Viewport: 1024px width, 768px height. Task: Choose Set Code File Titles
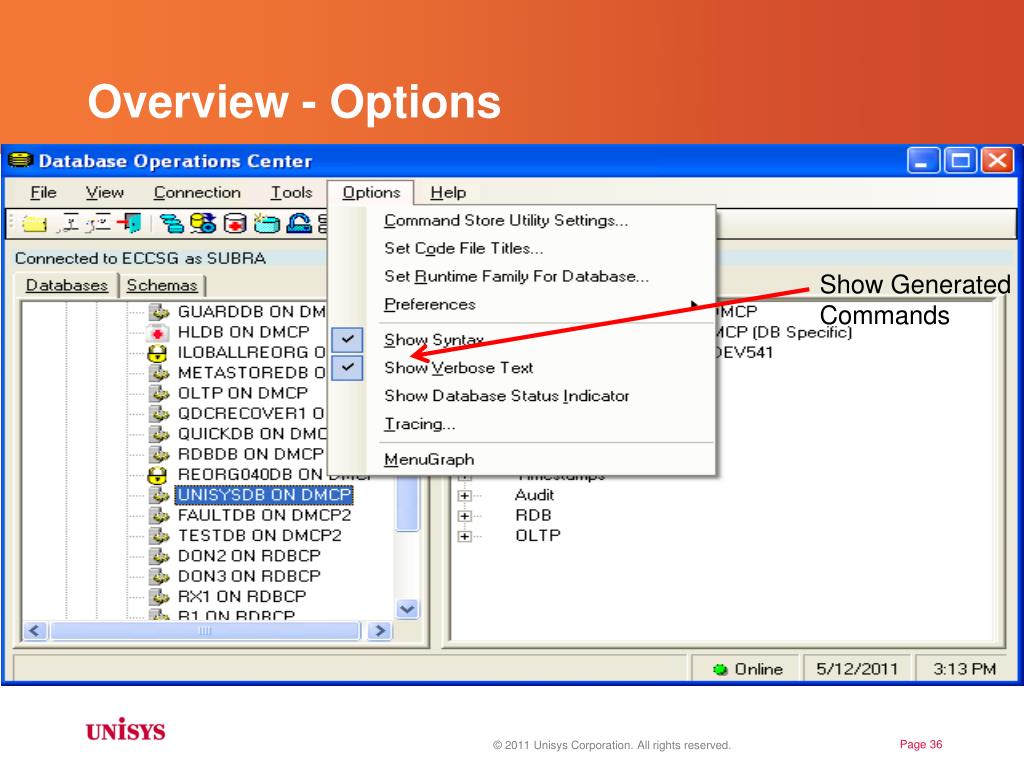[464, 249]
